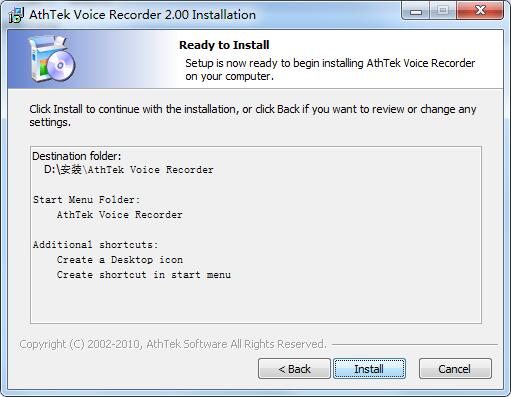The image size is (511, 397).
Task: Click the 'Ready to Install' heading
Action: [224, 45]
